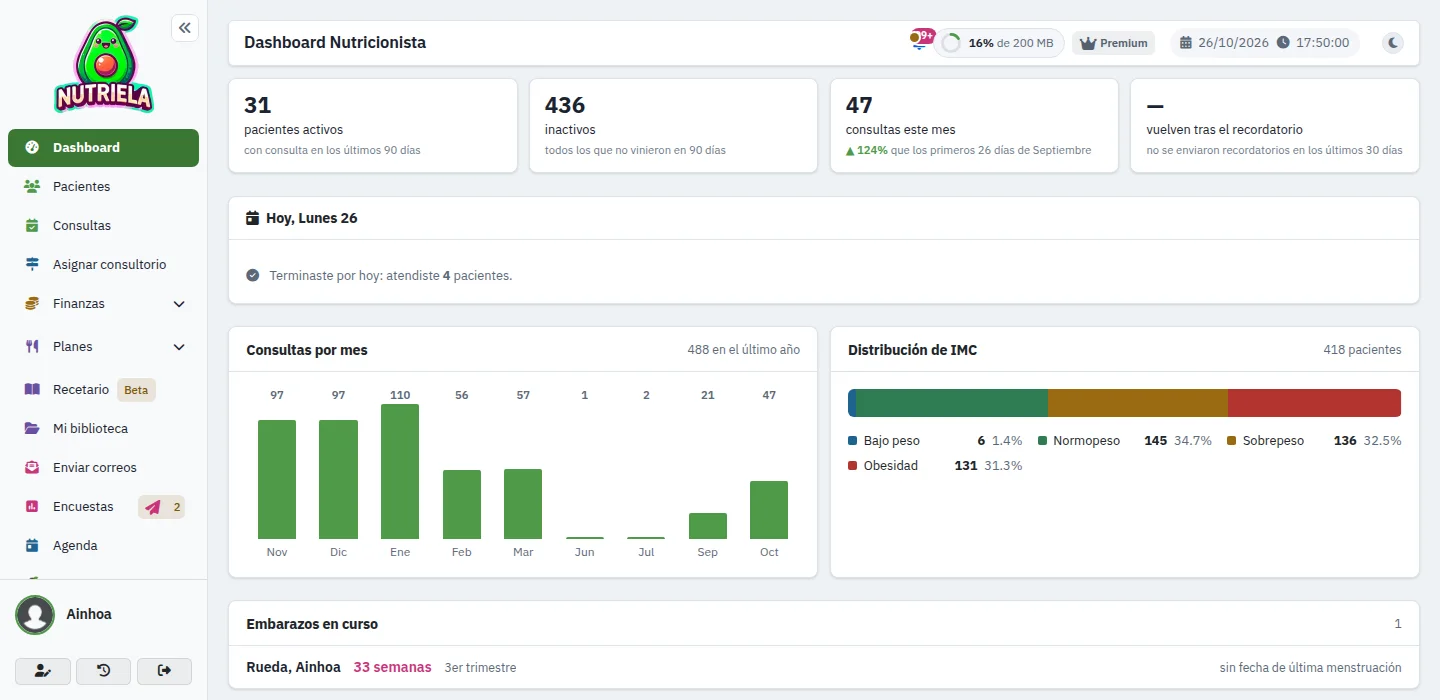1440x700 pixels.
Task: Open the 31 pacientes activos card
Action: coord(373,126)
